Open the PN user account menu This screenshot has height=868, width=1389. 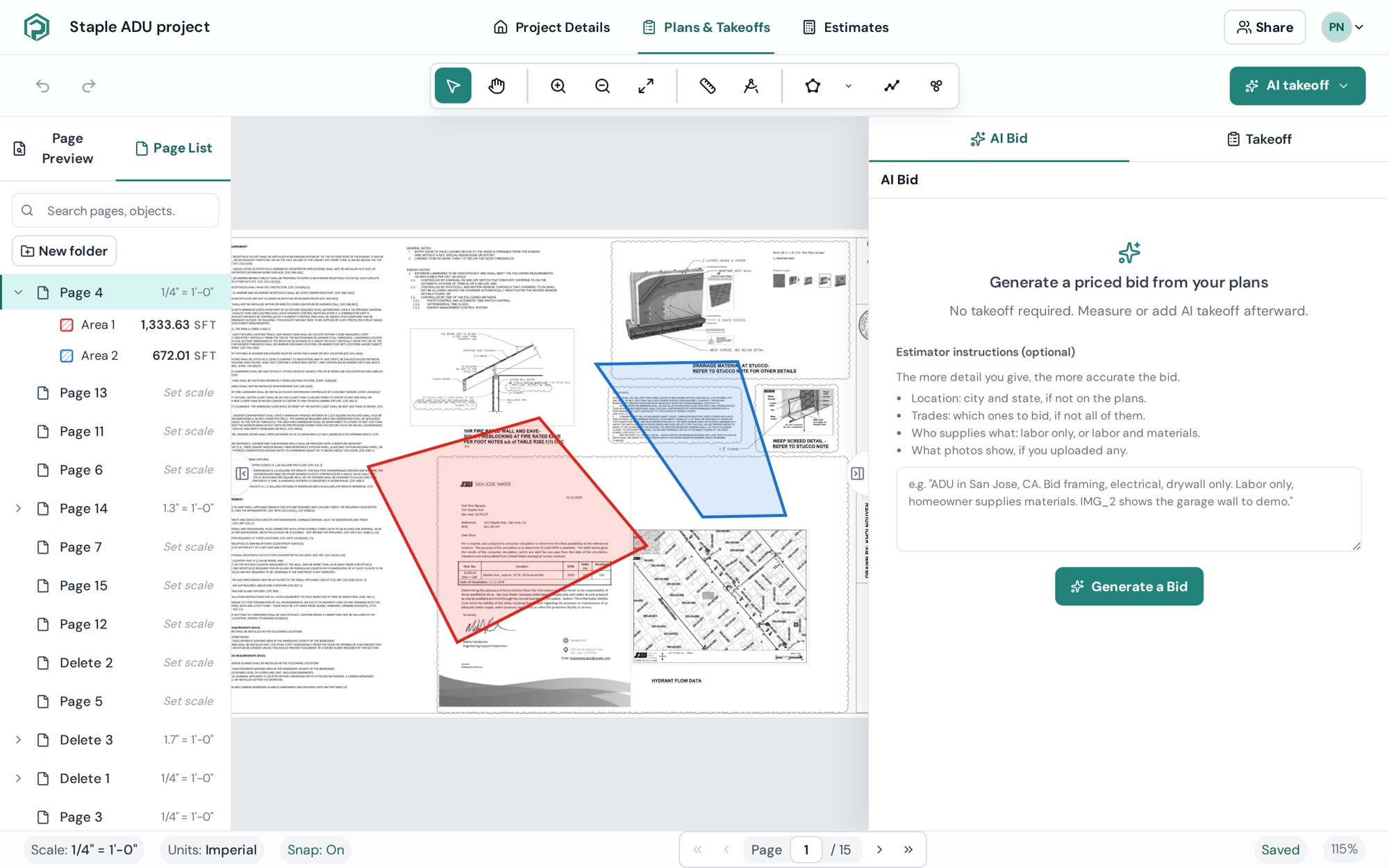click(x=1344, y=27)
